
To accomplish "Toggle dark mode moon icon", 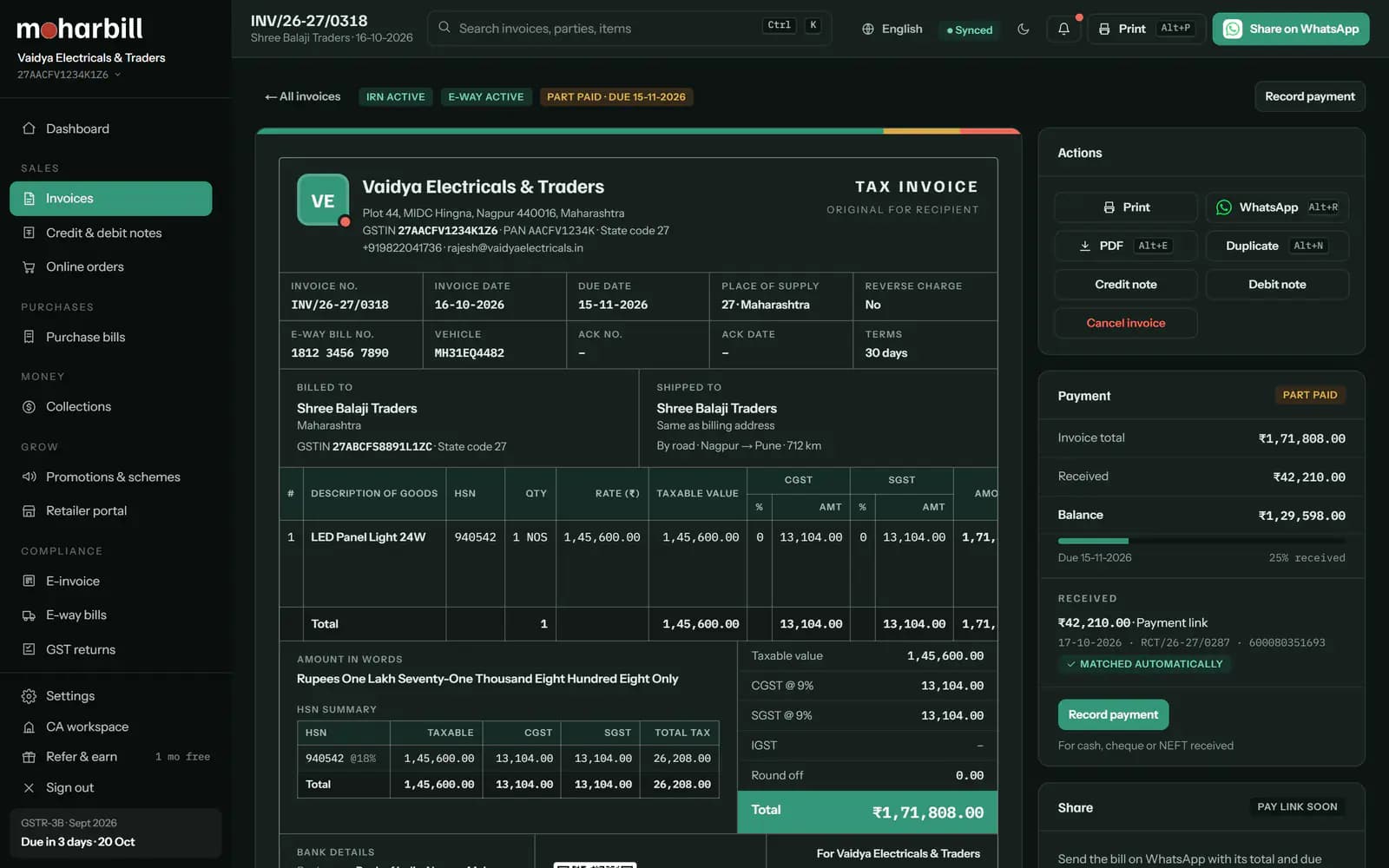I will click(x=1024, y=29).
